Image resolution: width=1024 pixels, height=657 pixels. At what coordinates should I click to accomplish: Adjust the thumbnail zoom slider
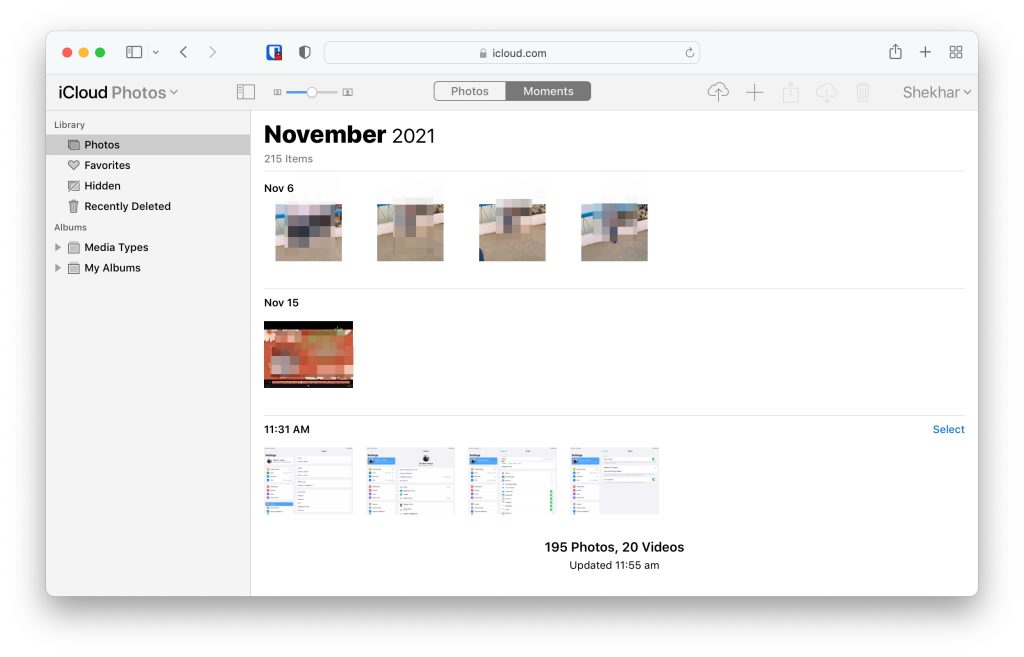coord(312,92)
